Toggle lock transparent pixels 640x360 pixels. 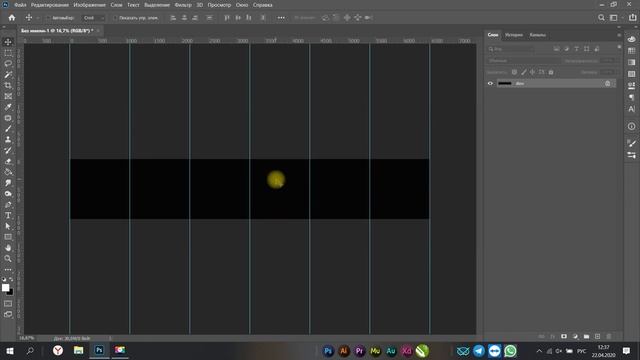[514, 72]
